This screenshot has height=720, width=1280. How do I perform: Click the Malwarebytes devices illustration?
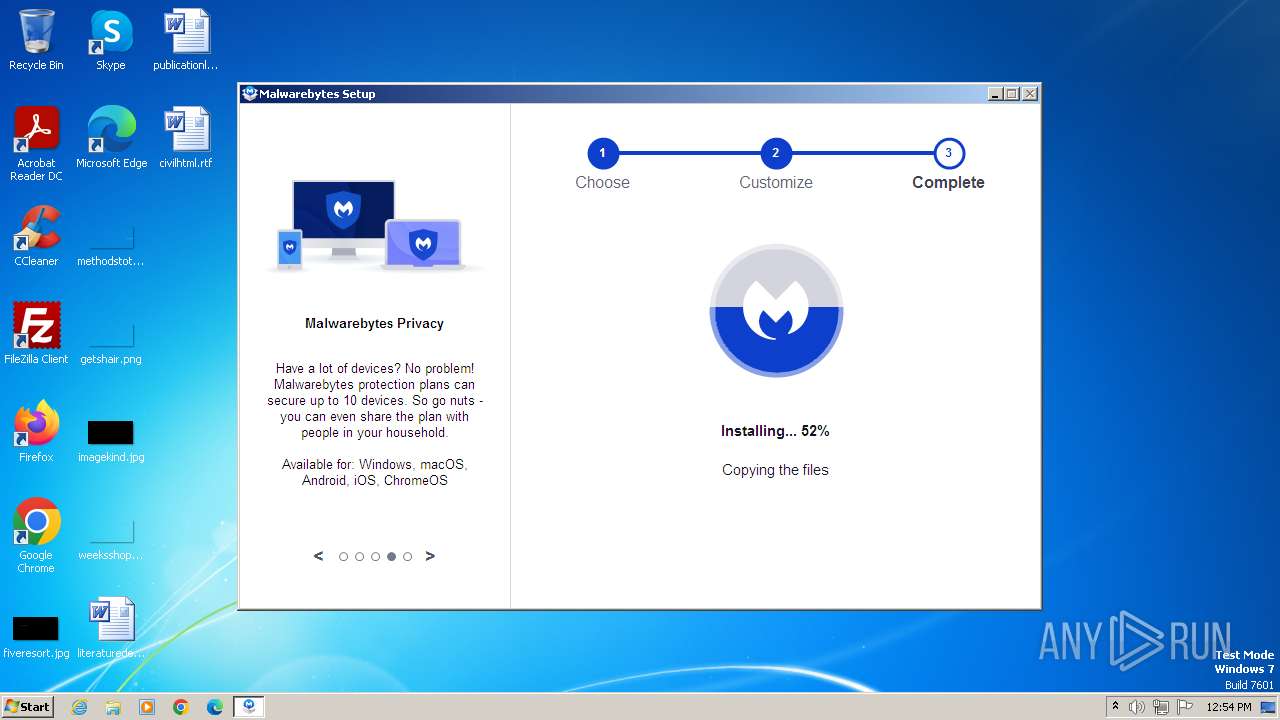point(375,225)
